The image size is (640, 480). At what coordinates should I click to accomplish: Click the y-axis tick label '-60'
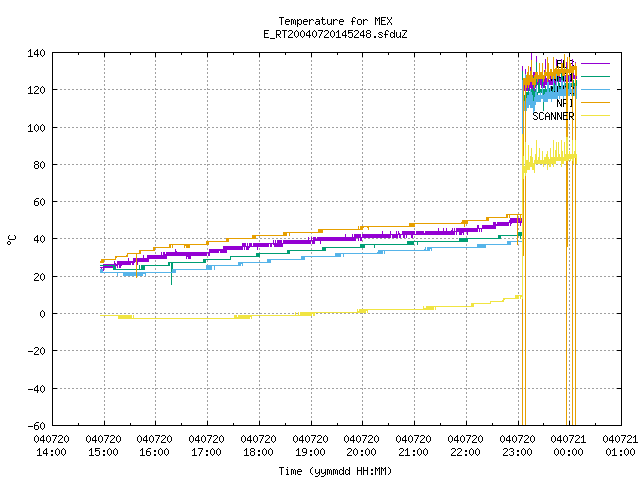tap(36, 426)
